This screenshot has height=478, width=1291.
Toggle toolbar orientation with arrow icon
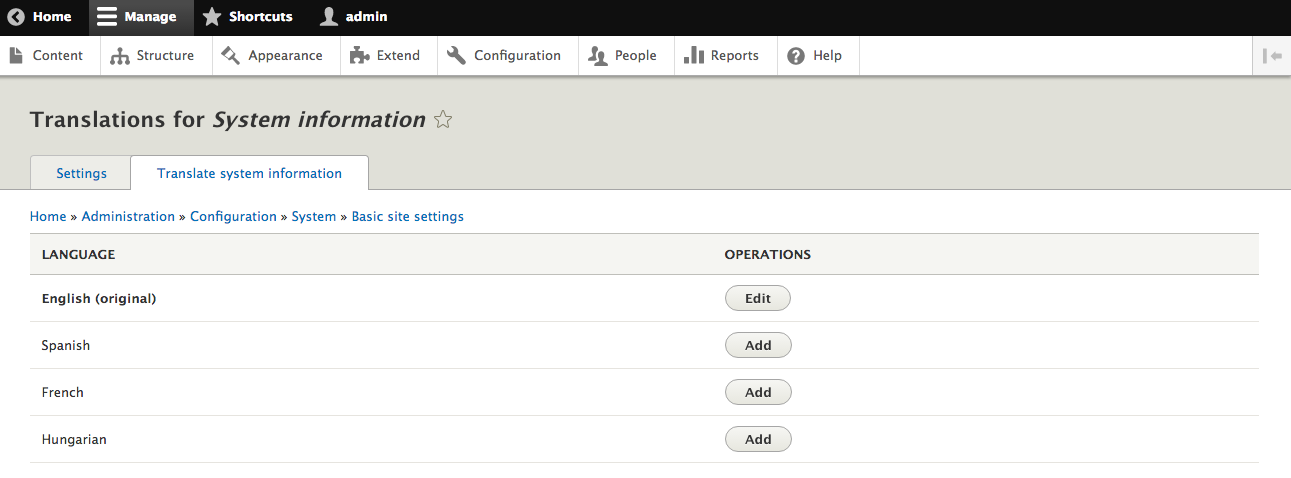(1272, 56)
